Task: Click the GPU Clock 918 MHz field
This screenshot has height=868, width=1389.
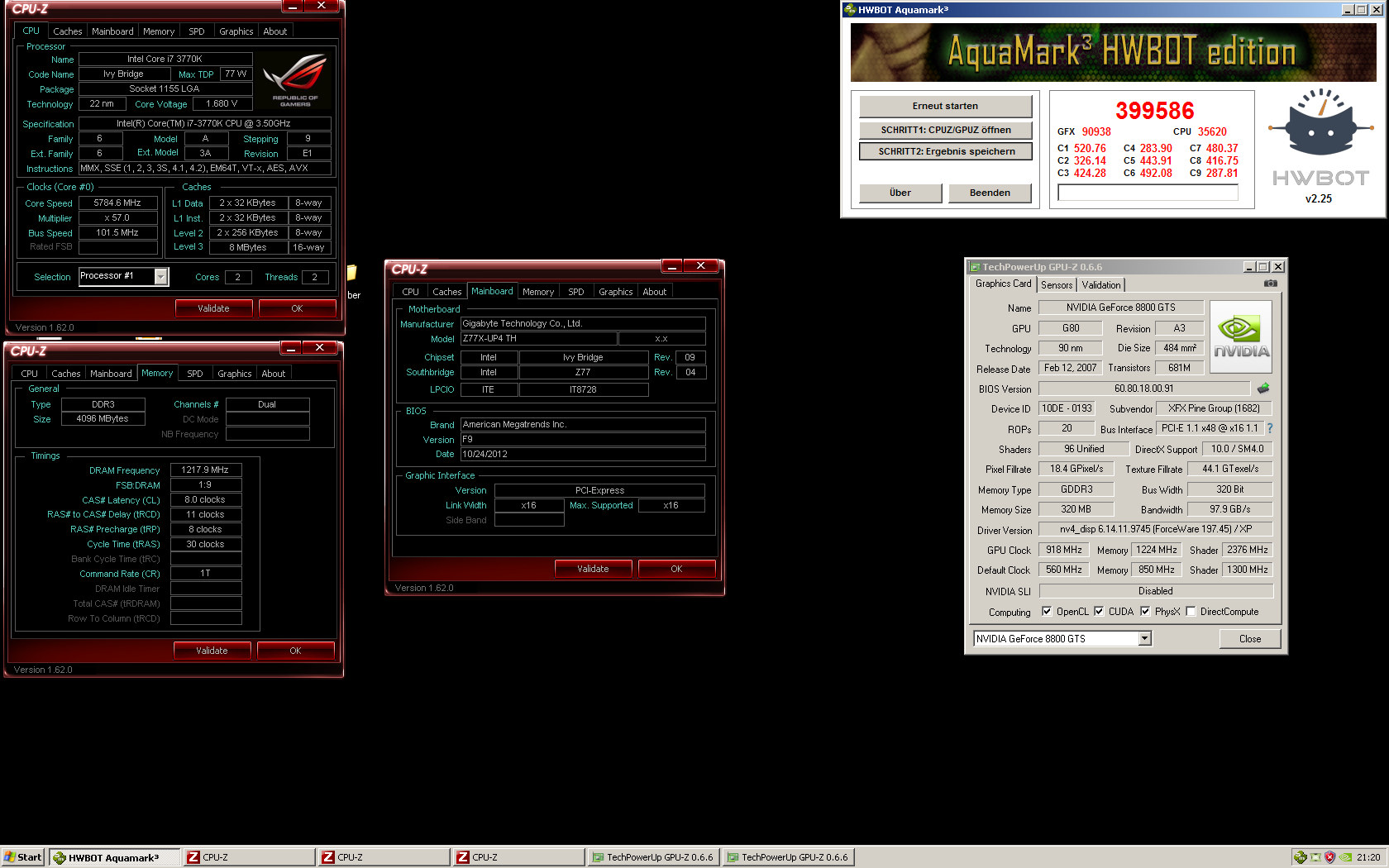Action: 1064,550
